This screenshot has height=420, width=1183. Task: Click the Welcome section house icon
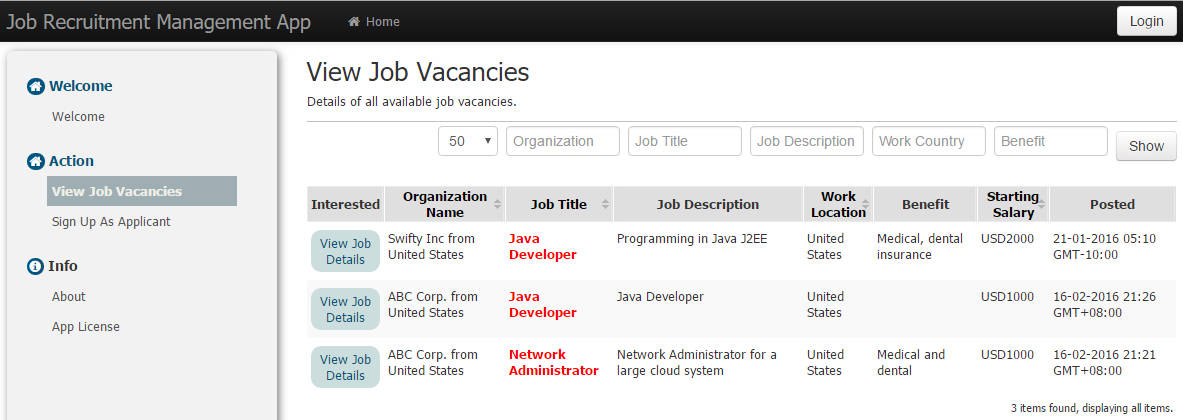click(35, 86)
